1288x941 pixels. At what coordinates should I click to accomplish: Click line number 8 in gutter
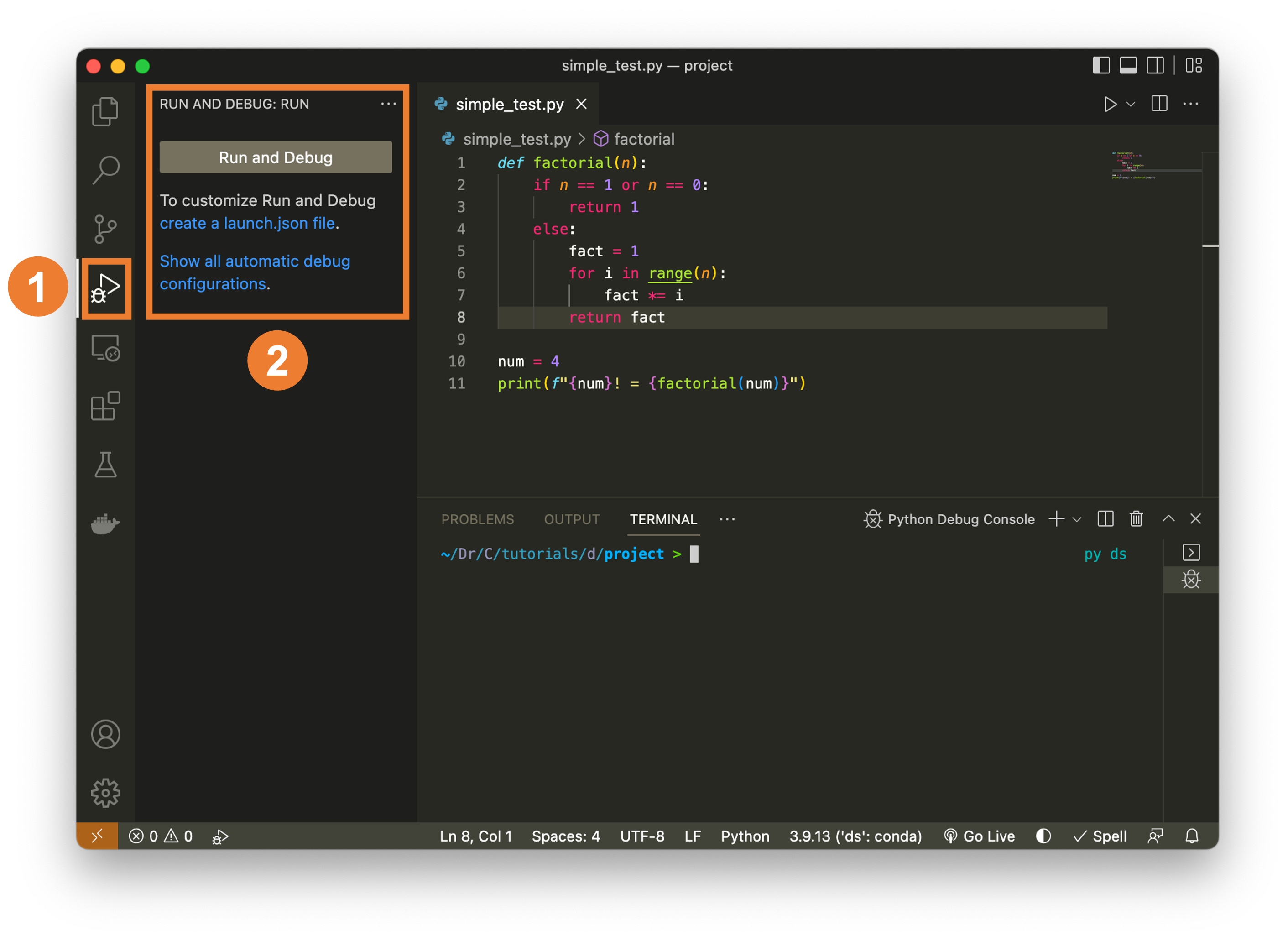click(x=461, y=317)
